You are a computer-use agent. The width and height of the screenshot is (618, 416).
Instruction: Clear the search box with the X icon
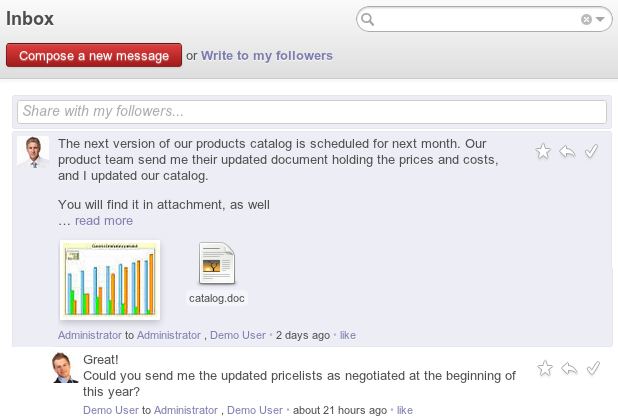pyautogui.click(x=587, y=19)
